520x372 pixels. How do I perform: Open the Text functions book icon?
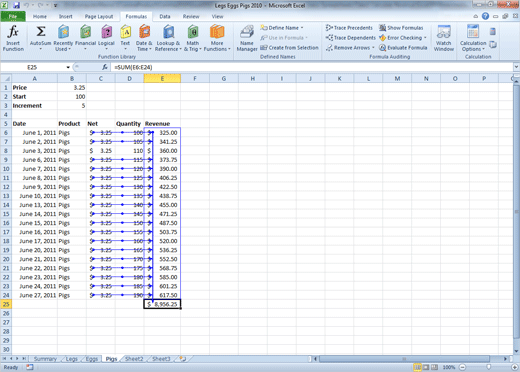tap(125, 33)
